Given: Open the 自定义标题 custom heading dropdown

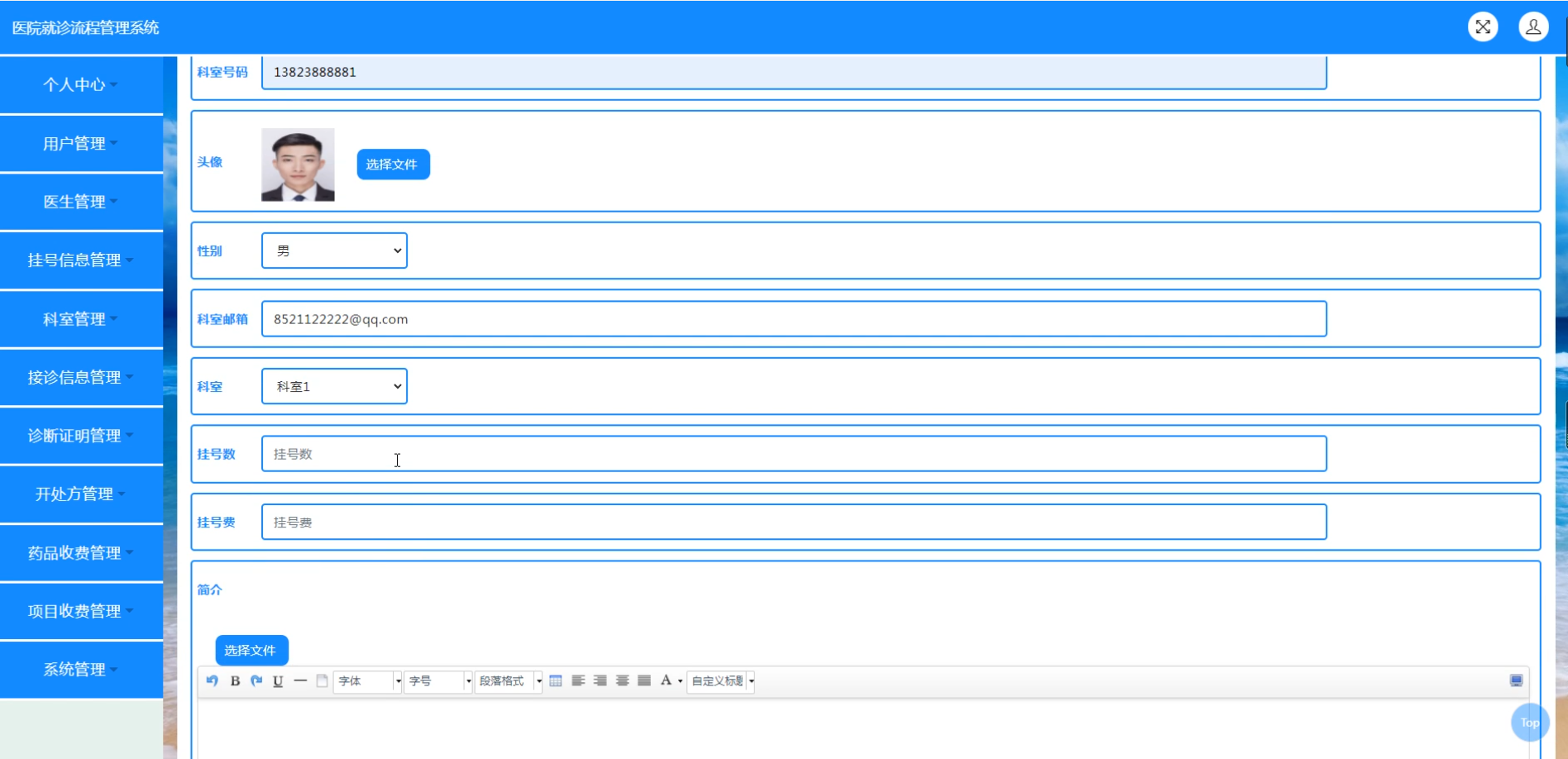Looking at the screenshot, I should pyautogui.click(x=721, y=681).
